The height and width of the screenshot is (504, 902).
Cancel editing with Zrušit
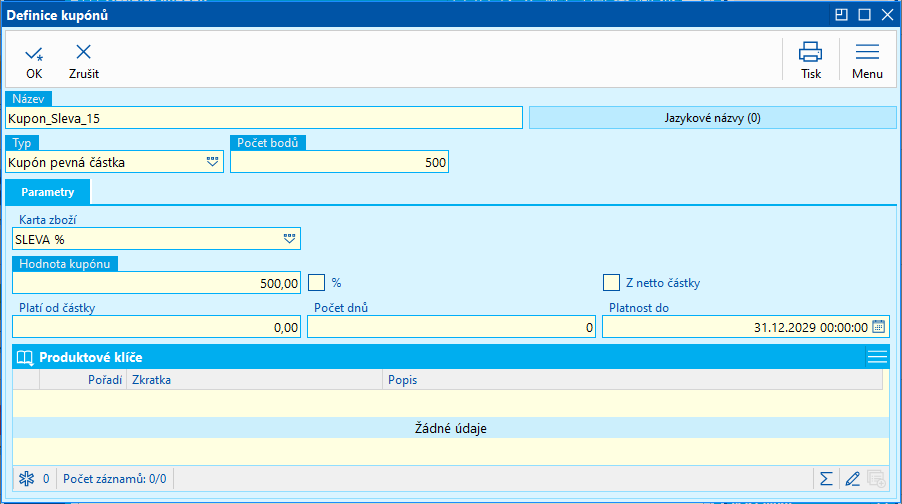pyautogui.click(x=83, y=62)
